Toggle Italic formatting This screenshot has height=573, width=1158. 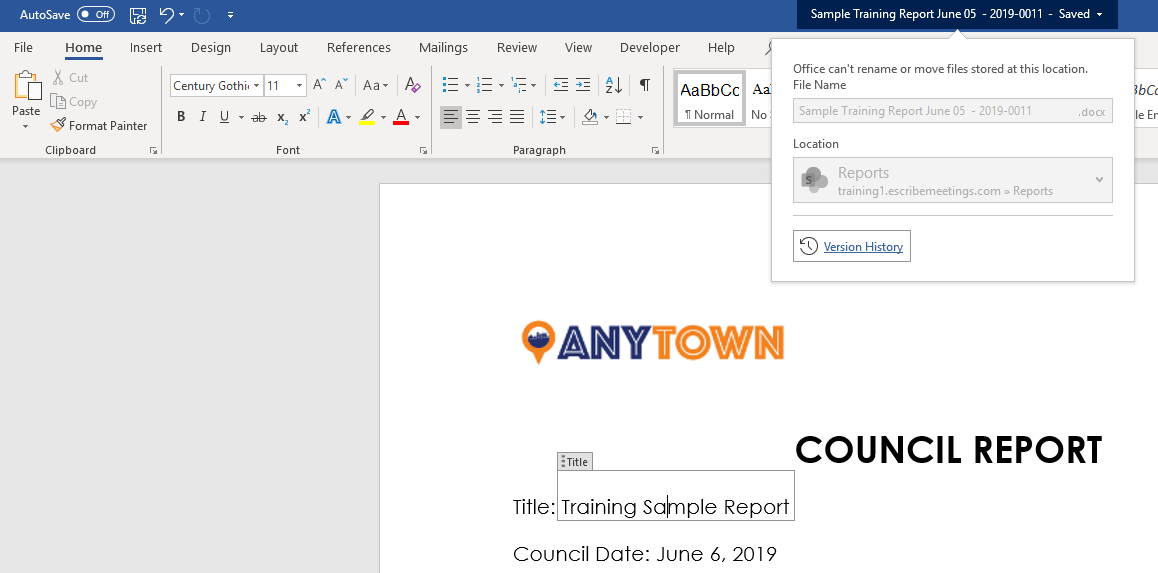pyautogui.click(x=202, y=117)
